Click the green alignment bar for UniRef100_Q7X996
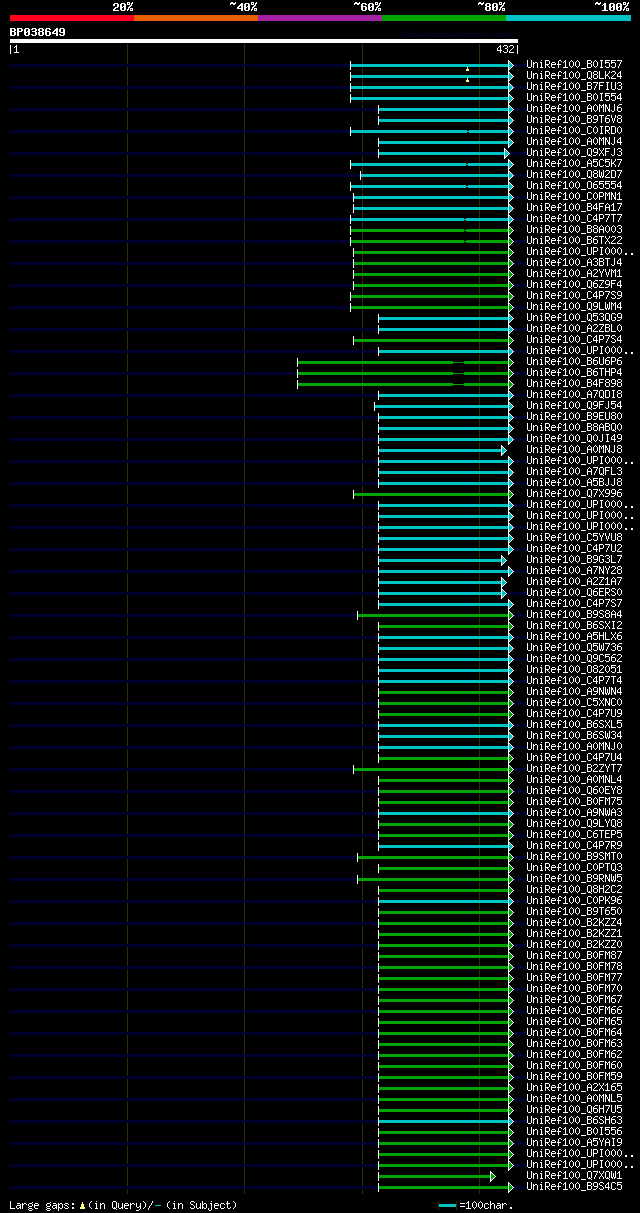This screenshot has height=1213, width=640. pos(433,493)
